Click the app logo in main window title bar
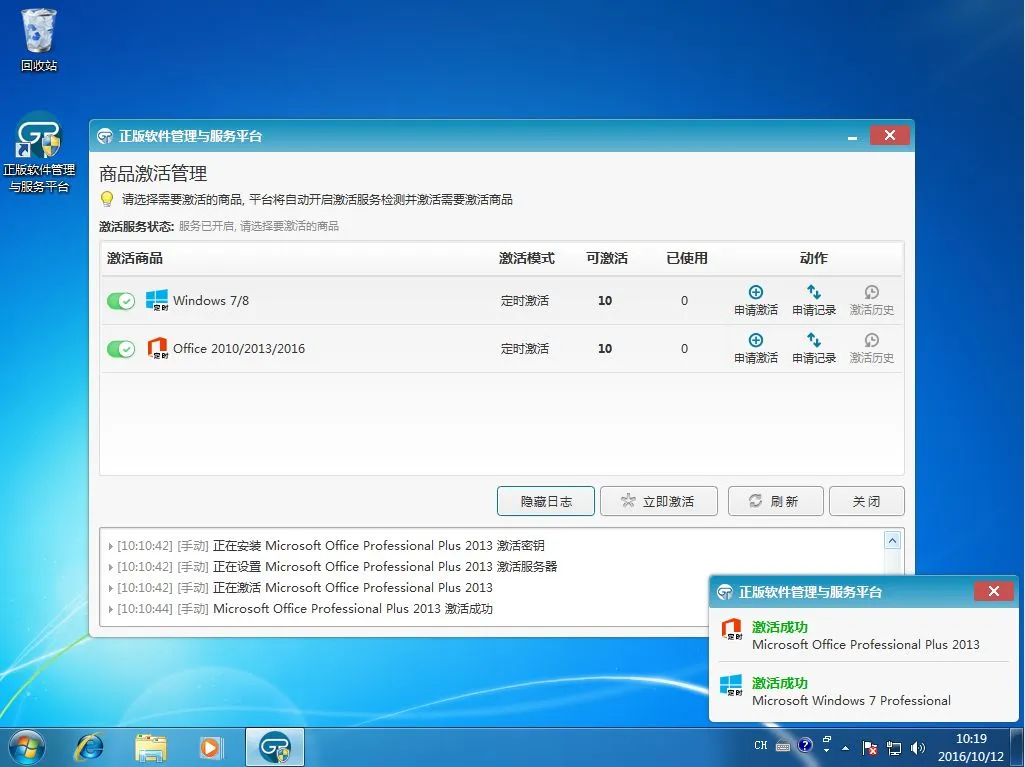The width and height of the screenshot is (1025, 767). [105, 136]
